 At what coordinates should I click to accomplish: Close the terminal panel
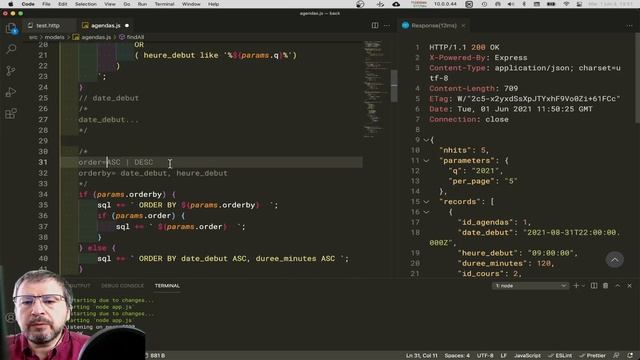point(629,286)
